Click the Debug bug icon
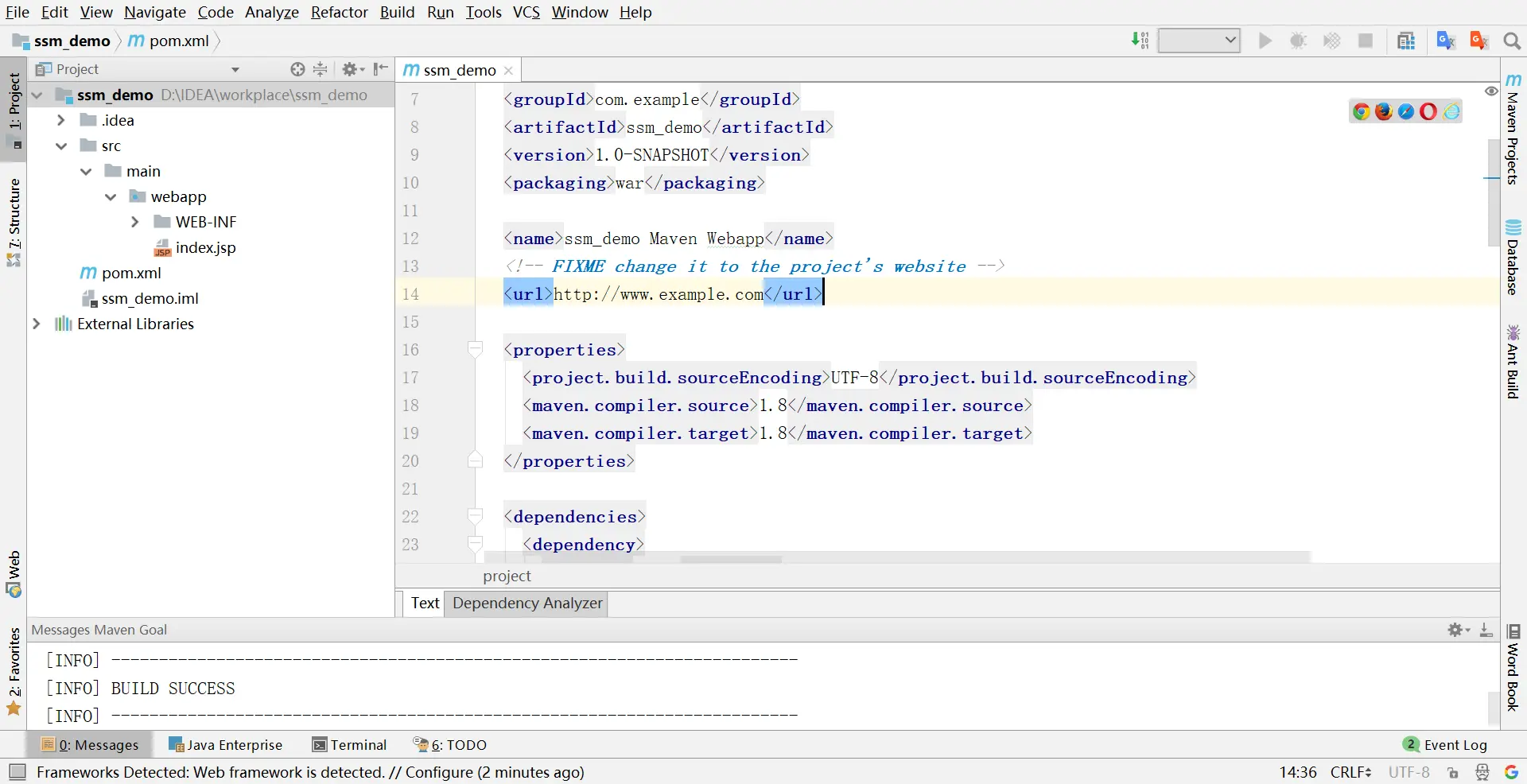1527x784 pixels. click(x=1298, y=41)
